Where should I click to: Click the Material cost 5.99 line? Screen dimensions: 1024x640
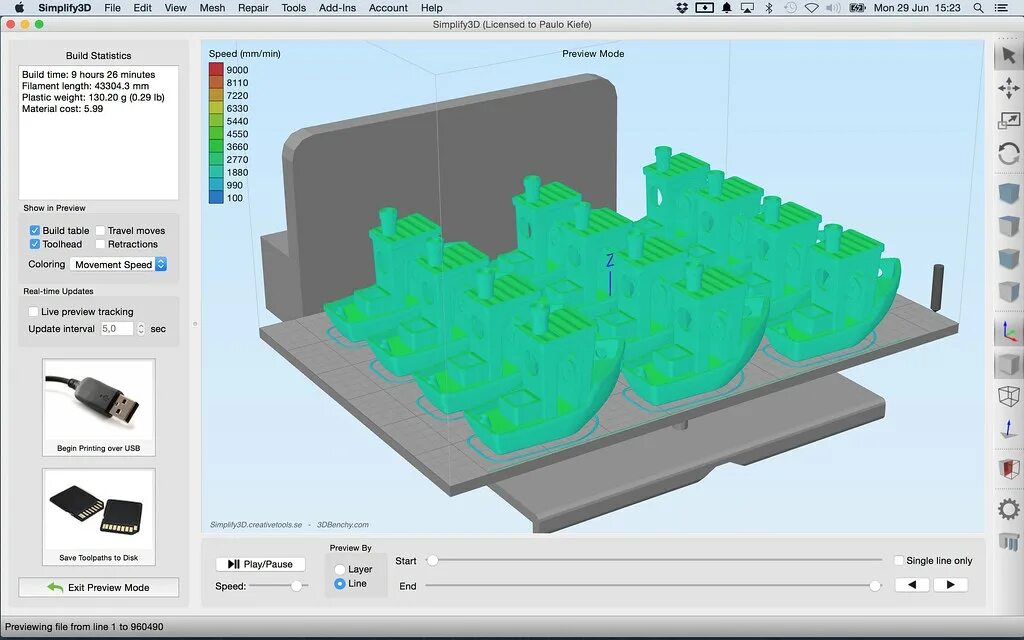(63, 108)
